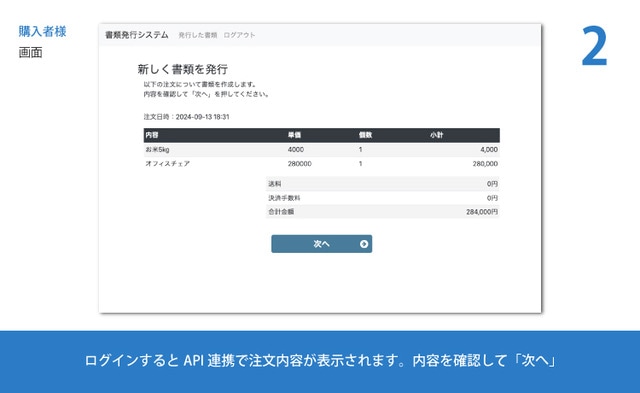Click the 280000 unit price cell
640x393 pixels.
(300, 164)
